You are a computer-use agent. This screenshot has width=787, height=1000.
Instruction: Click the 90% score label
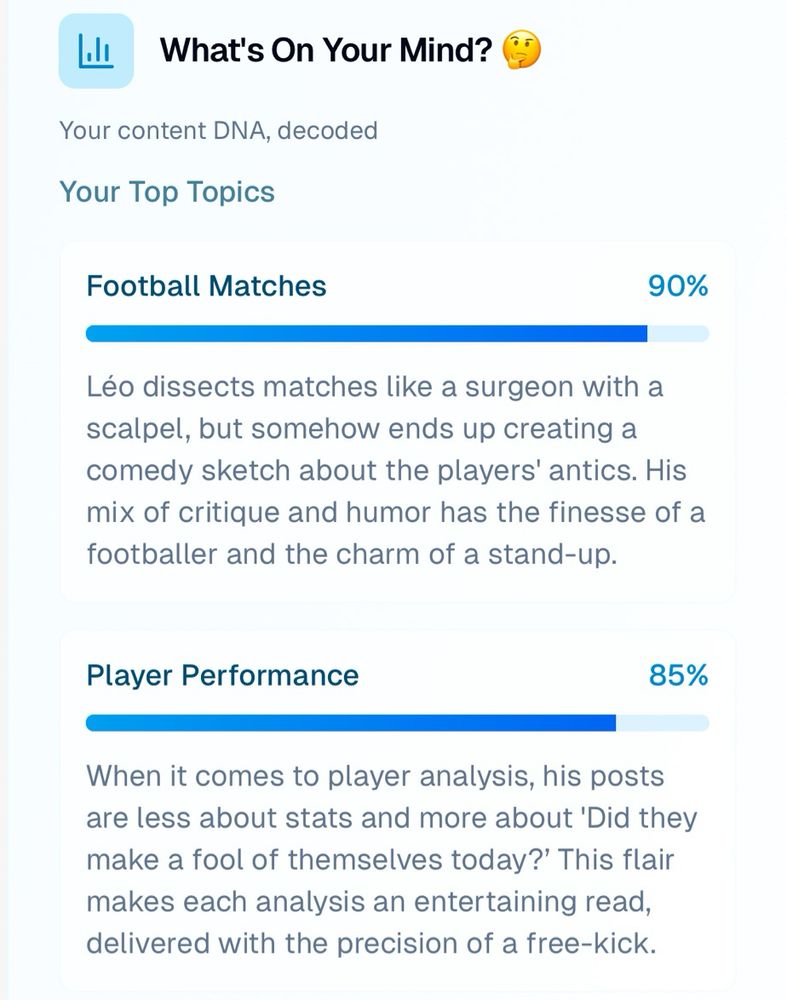[678, 286]
